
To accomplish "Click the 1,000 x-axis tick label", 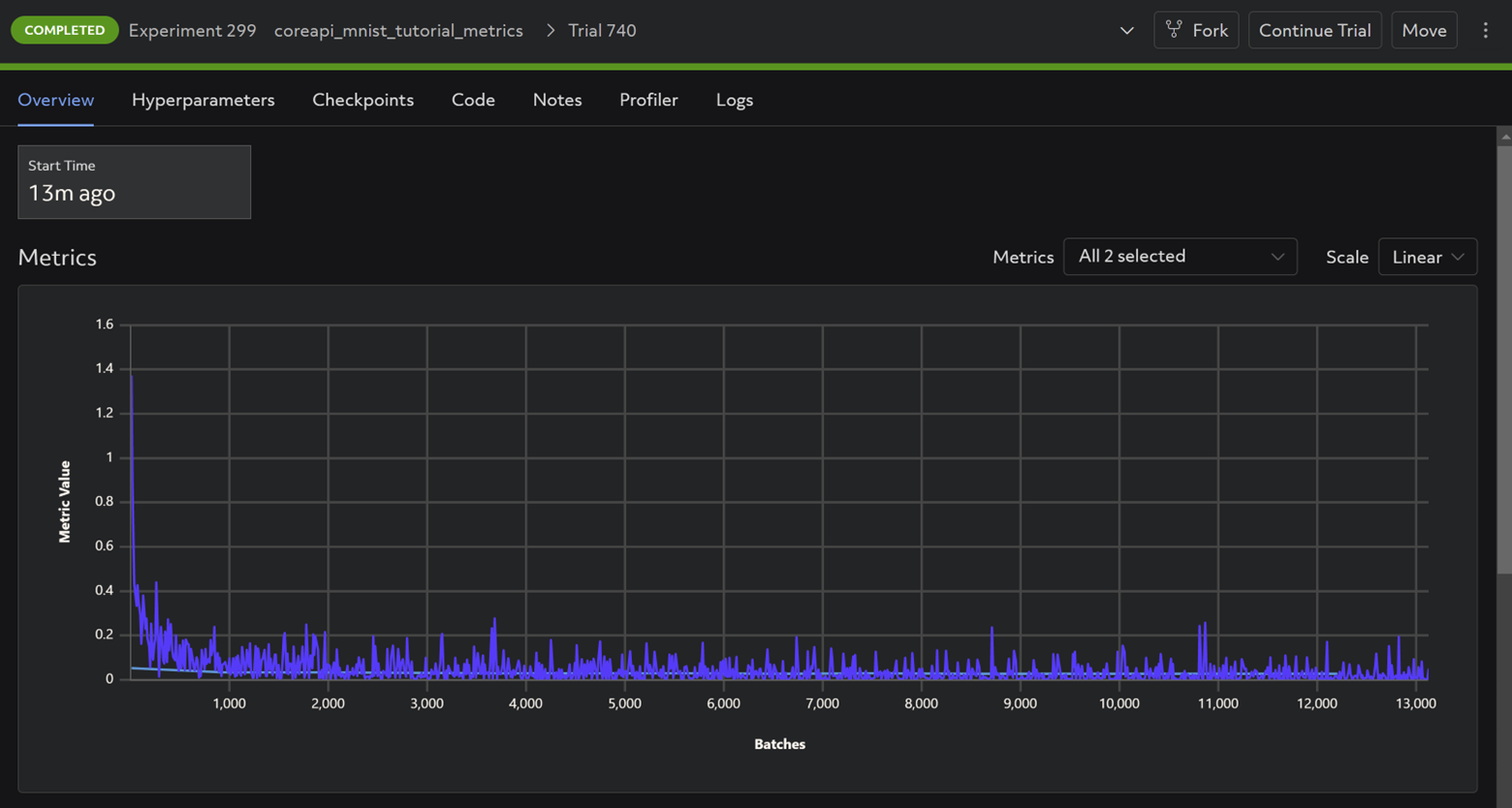I will coord(229,703).
